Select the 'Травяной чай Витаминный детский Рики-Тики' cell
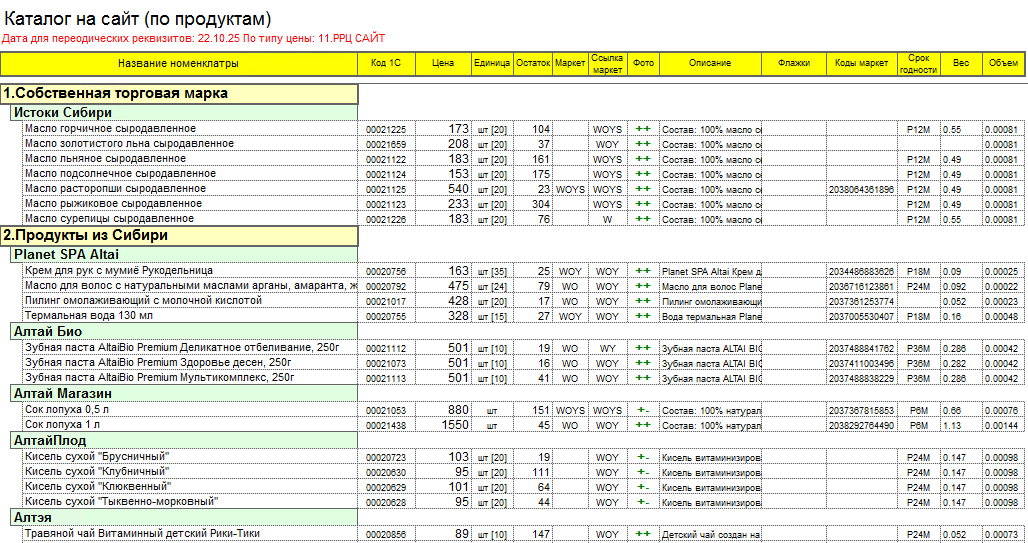This screenshot has height=543, width=1028. pyautogui.click(x=142, y=534)
